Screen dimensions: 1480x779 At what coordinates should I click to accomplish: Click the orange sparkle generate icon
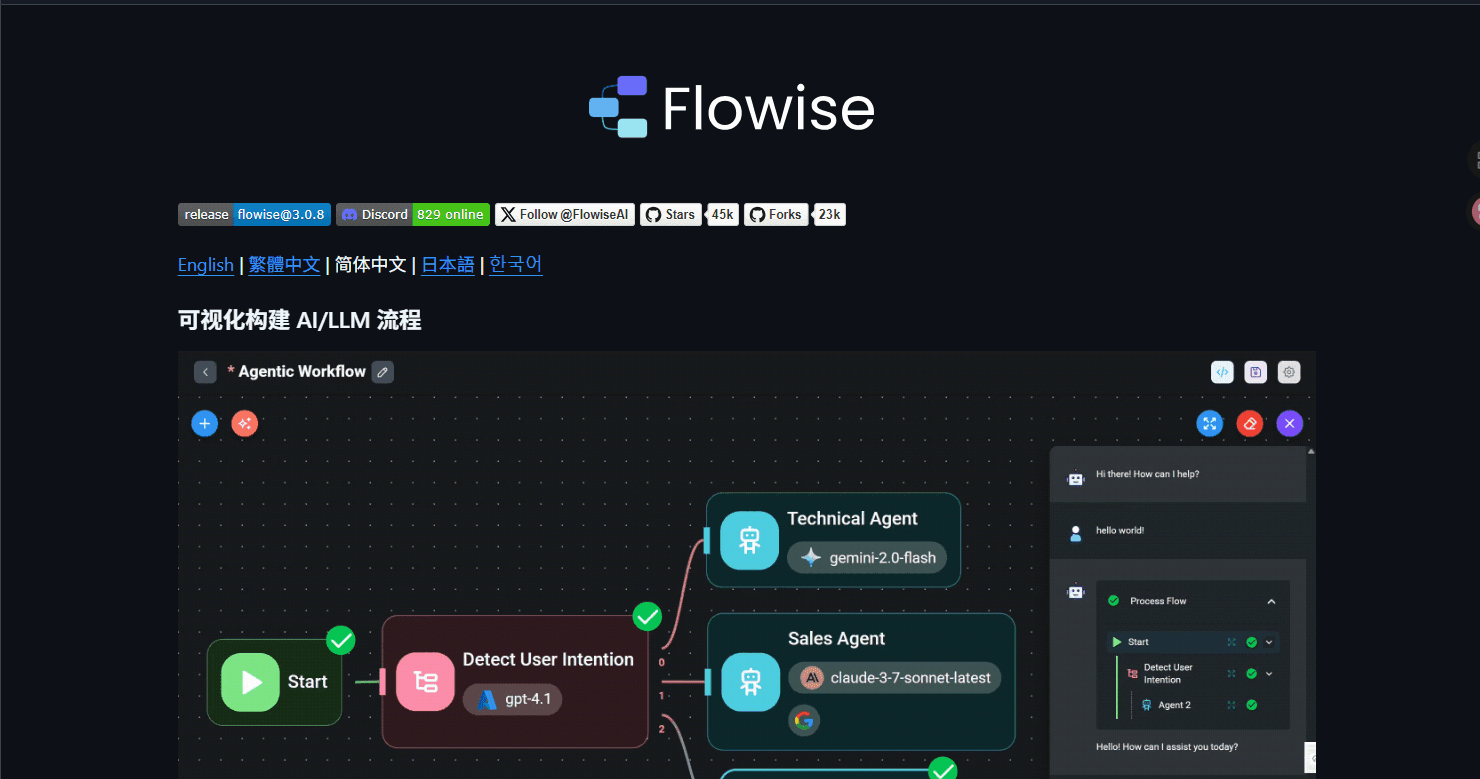[245, 424]
